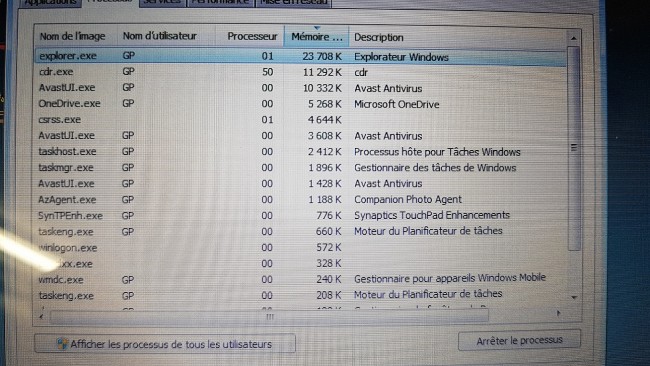Select the cdr.exe process row

tap(301, 72)
